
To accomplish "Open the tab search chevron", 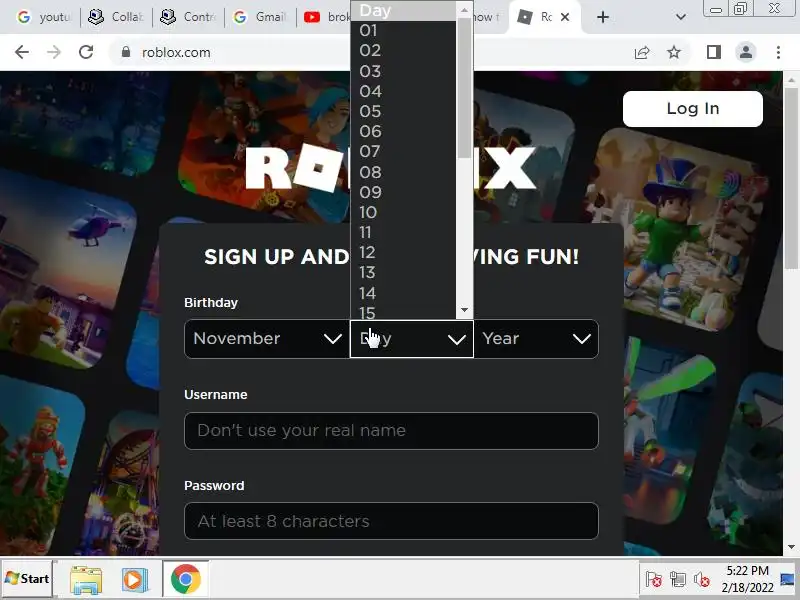I will tap(681, 17).
